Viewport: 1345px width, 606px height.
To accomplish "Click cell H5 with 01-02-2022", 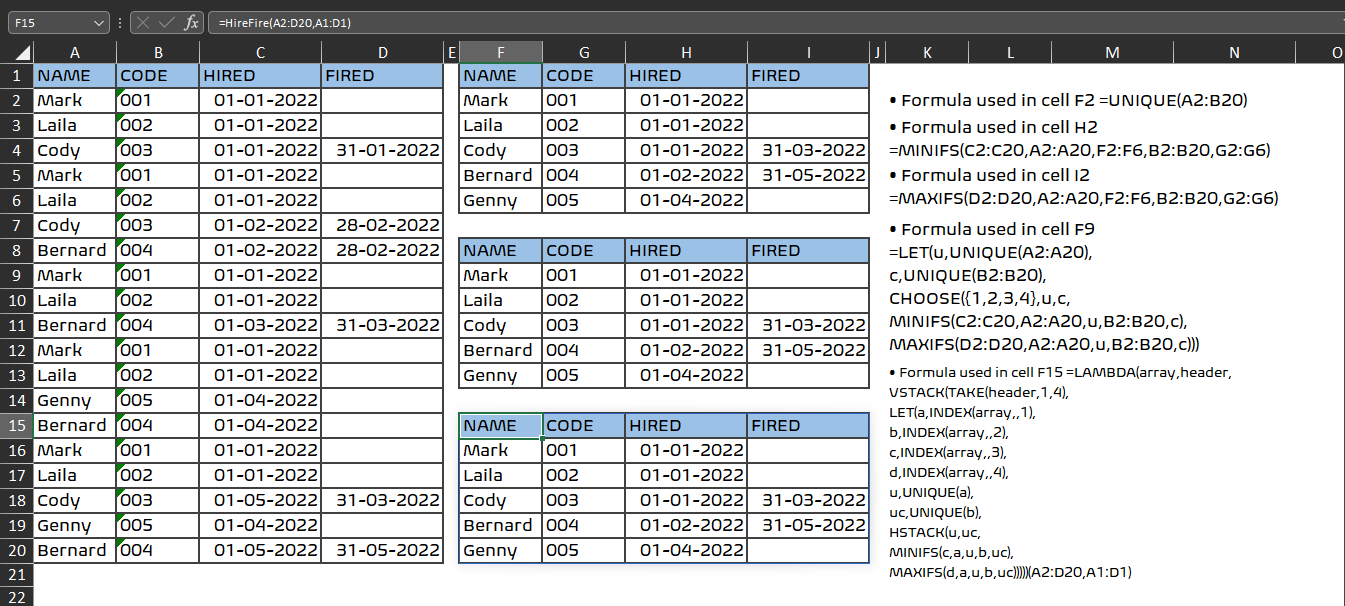I will pyautogui.click(x=687, y=175).
